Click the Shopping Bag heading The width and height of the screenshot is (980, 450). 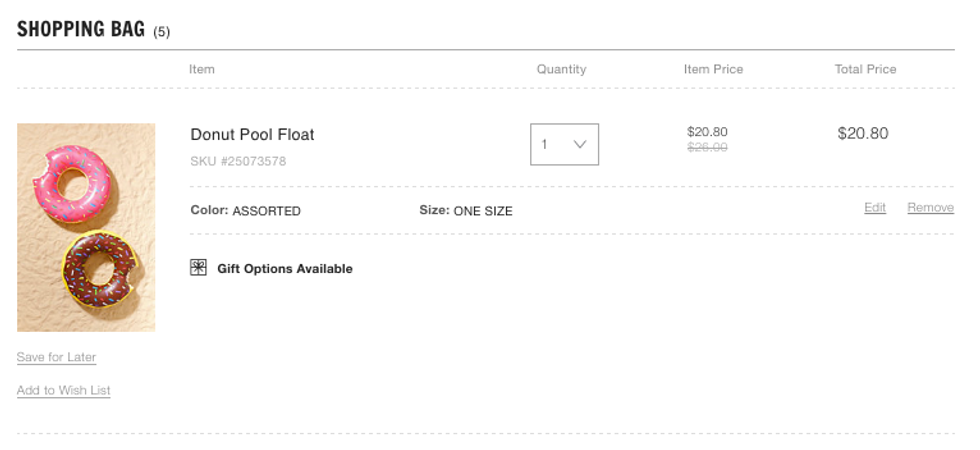click(80, 29)
